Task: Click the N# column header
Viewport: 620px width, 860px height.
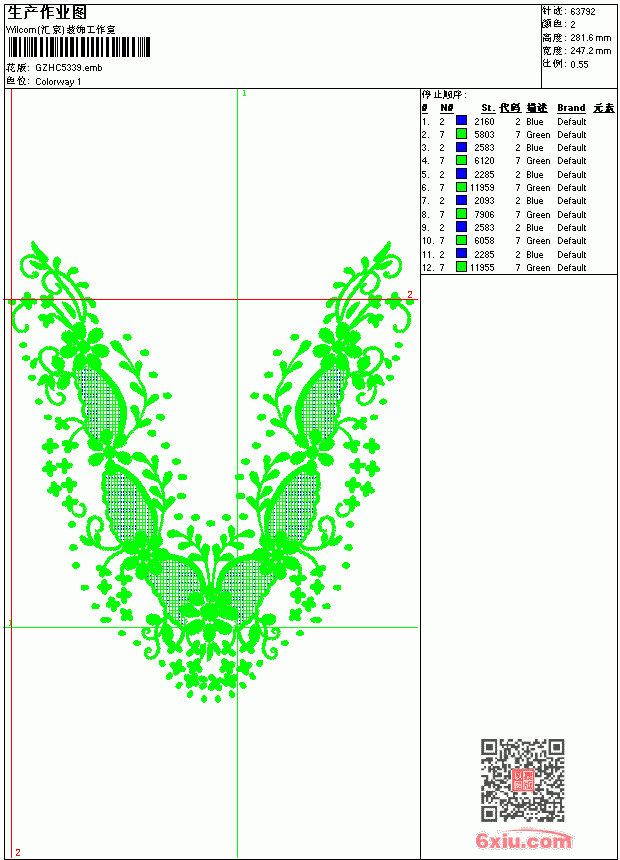Action: tap(447, 108)
